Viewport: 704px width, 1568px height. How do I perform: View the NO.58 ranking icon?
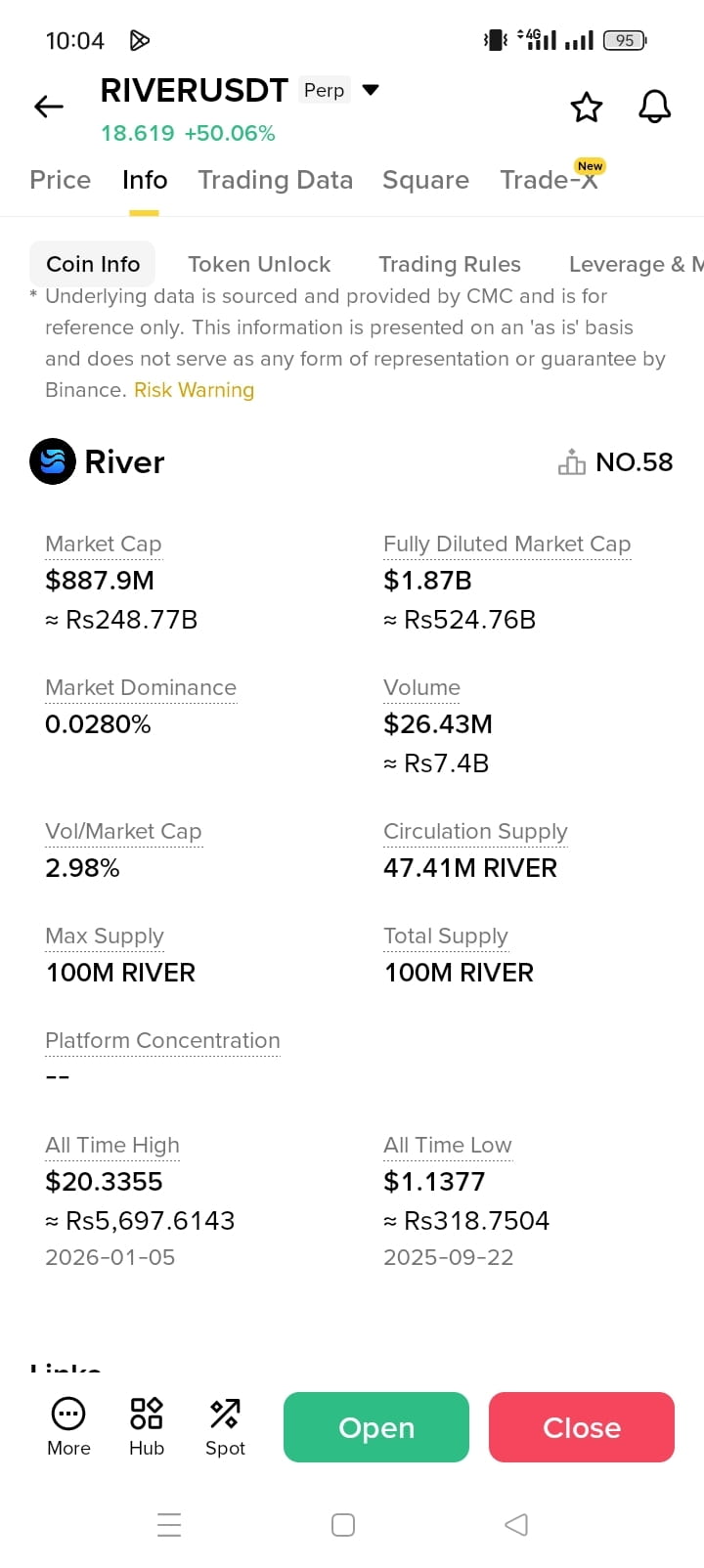point(572,461)
